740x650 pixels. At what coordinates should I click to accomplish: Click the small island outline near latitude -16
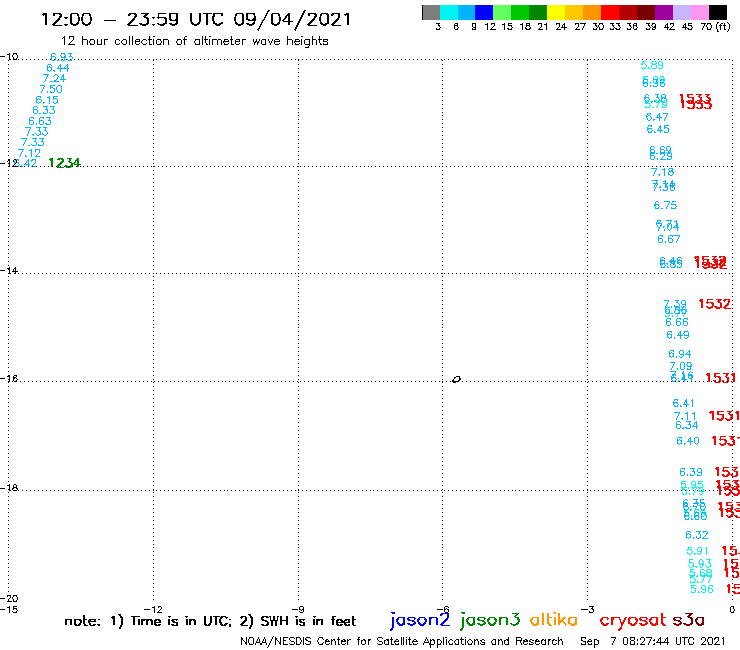pos(456,379)
